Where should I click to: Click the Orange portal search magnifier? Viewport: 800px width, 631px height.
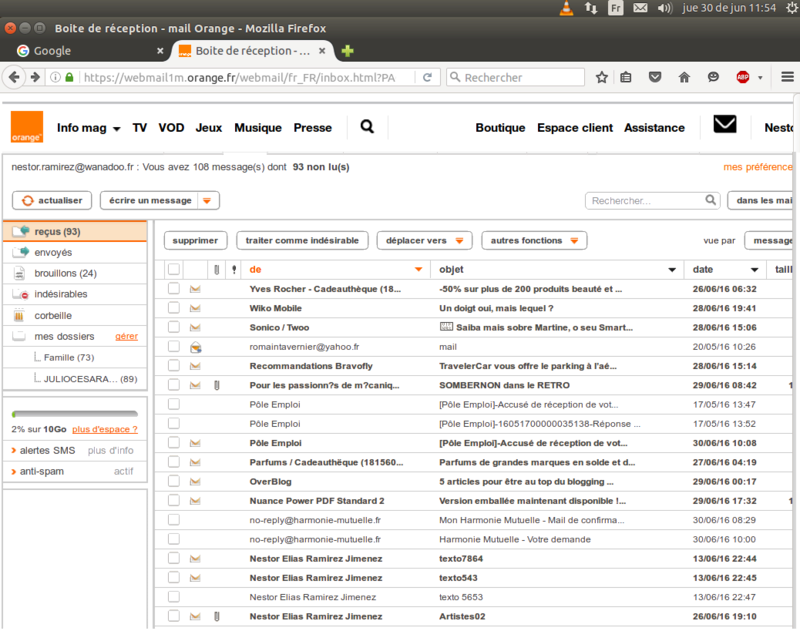tap(367, 127)
